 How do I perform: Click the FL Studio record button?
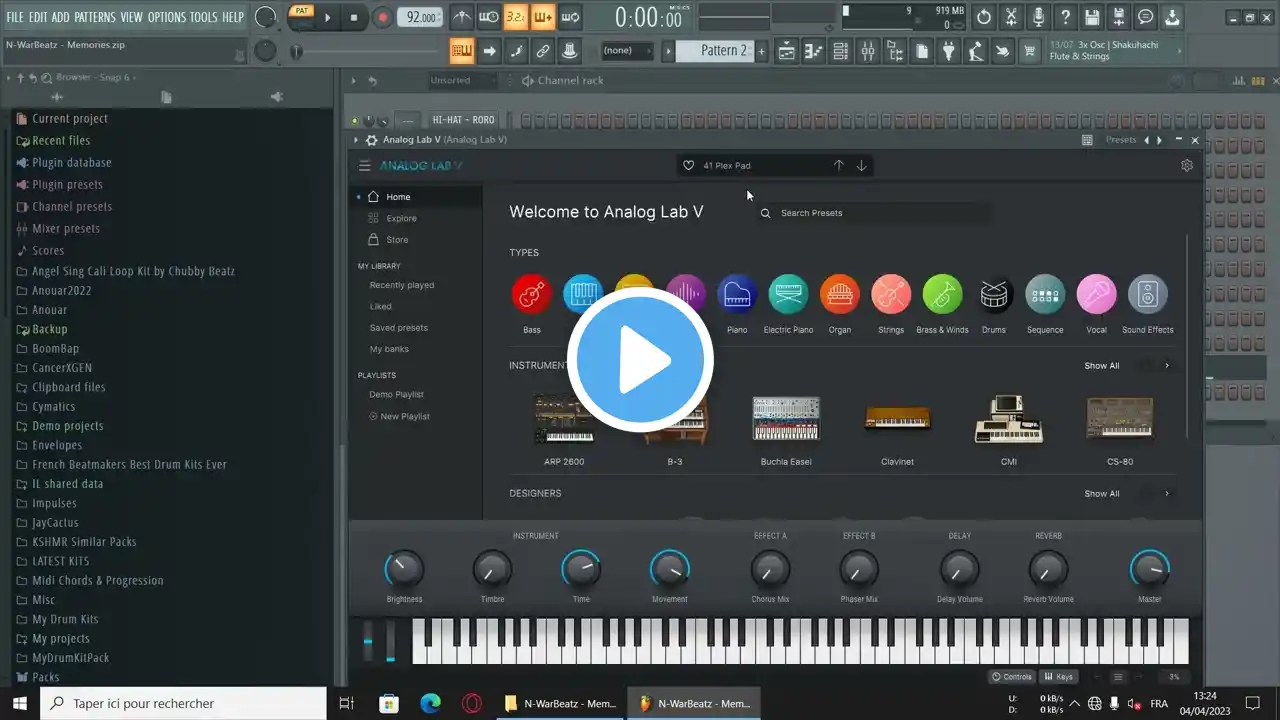[382, 17]
